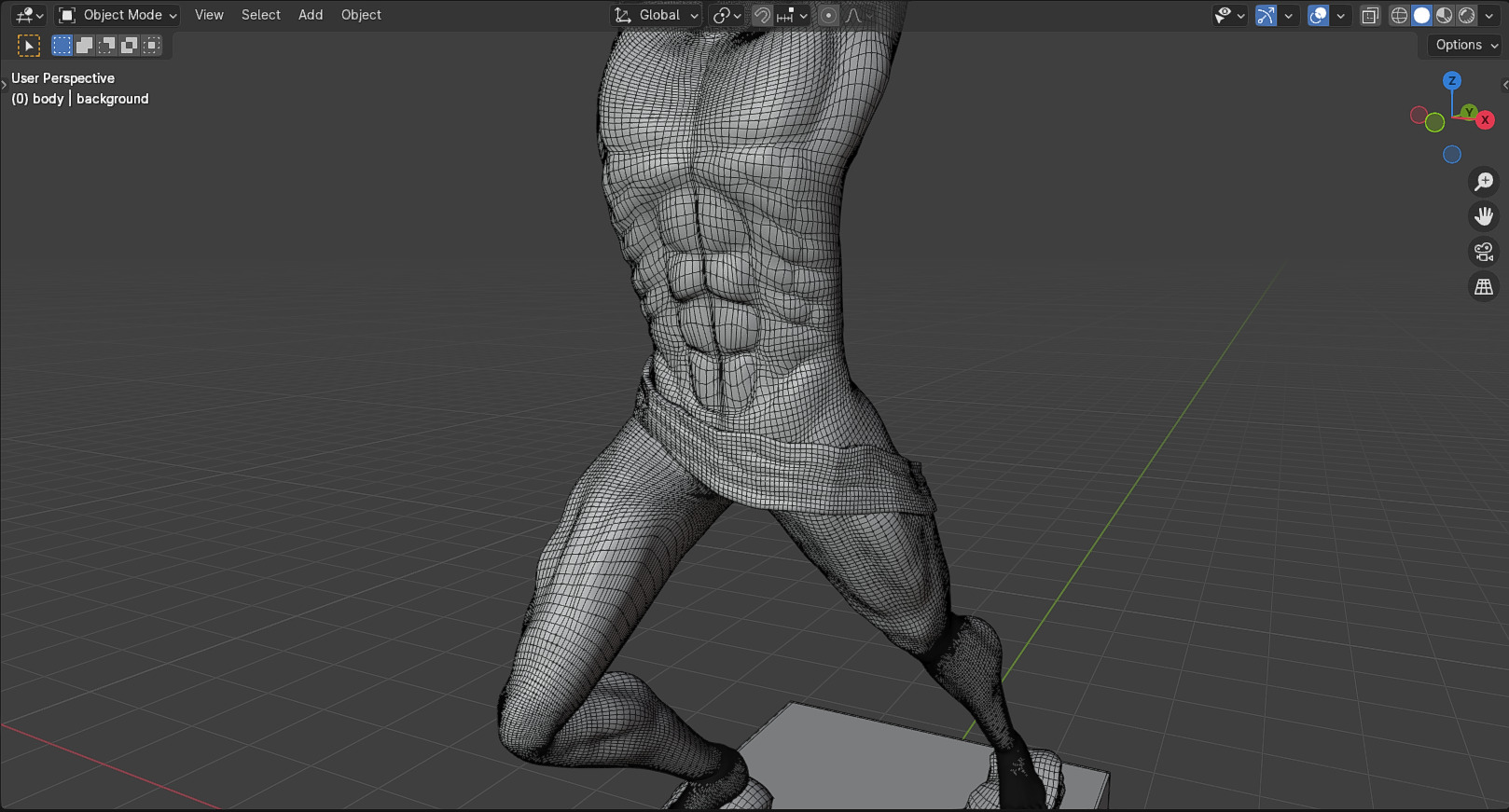Screen dimensions: 1509x812
Task: Open selectability and visibility popover
Action: point(1229,15)
